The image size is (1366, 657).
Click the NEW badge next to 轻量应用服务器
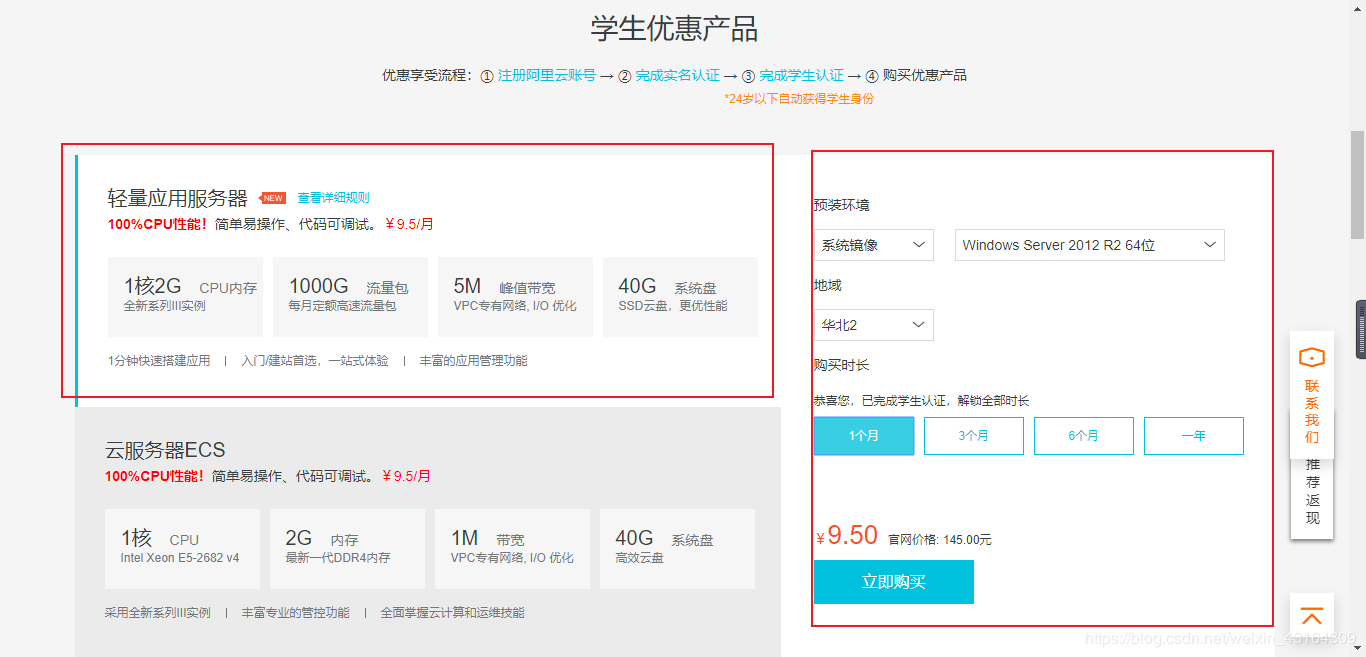pos(272,198)
